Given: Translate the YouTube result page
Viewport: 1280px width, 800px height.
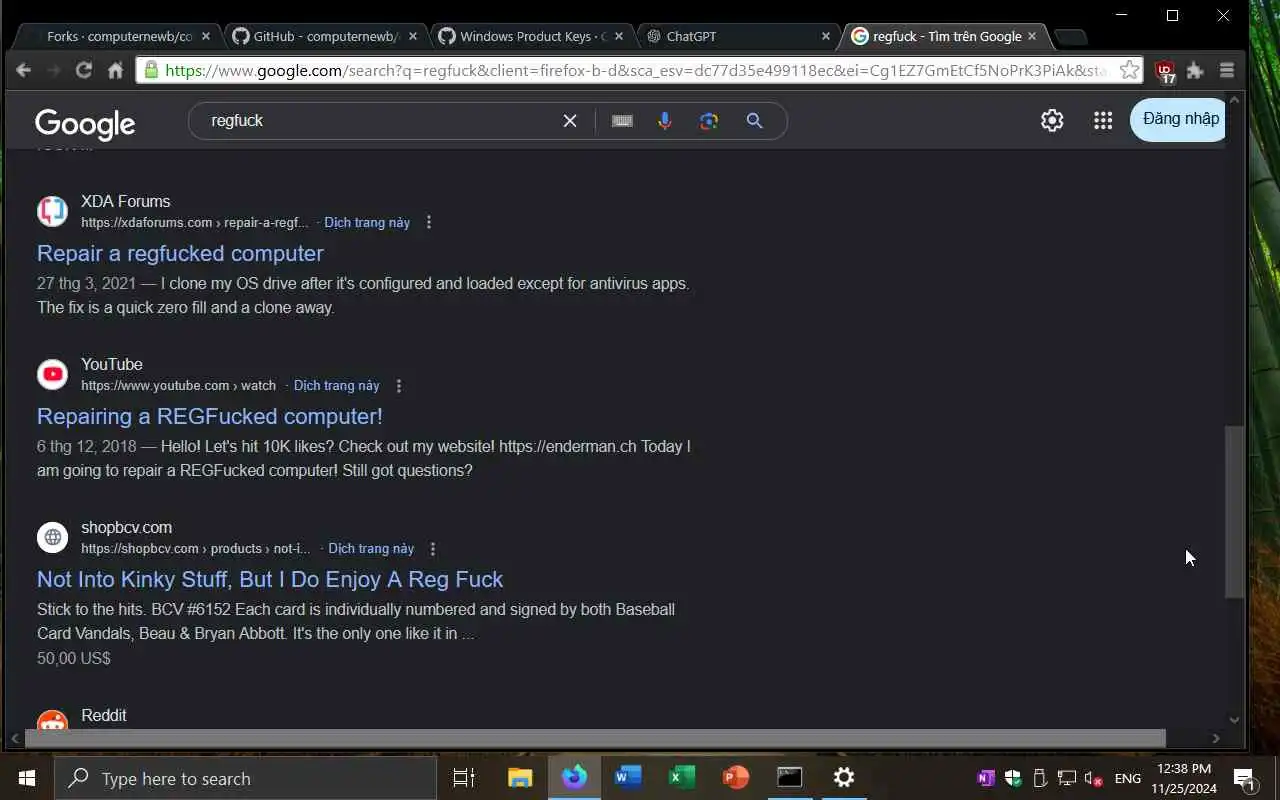Looking at the screenshot, I should click(337, 385).
